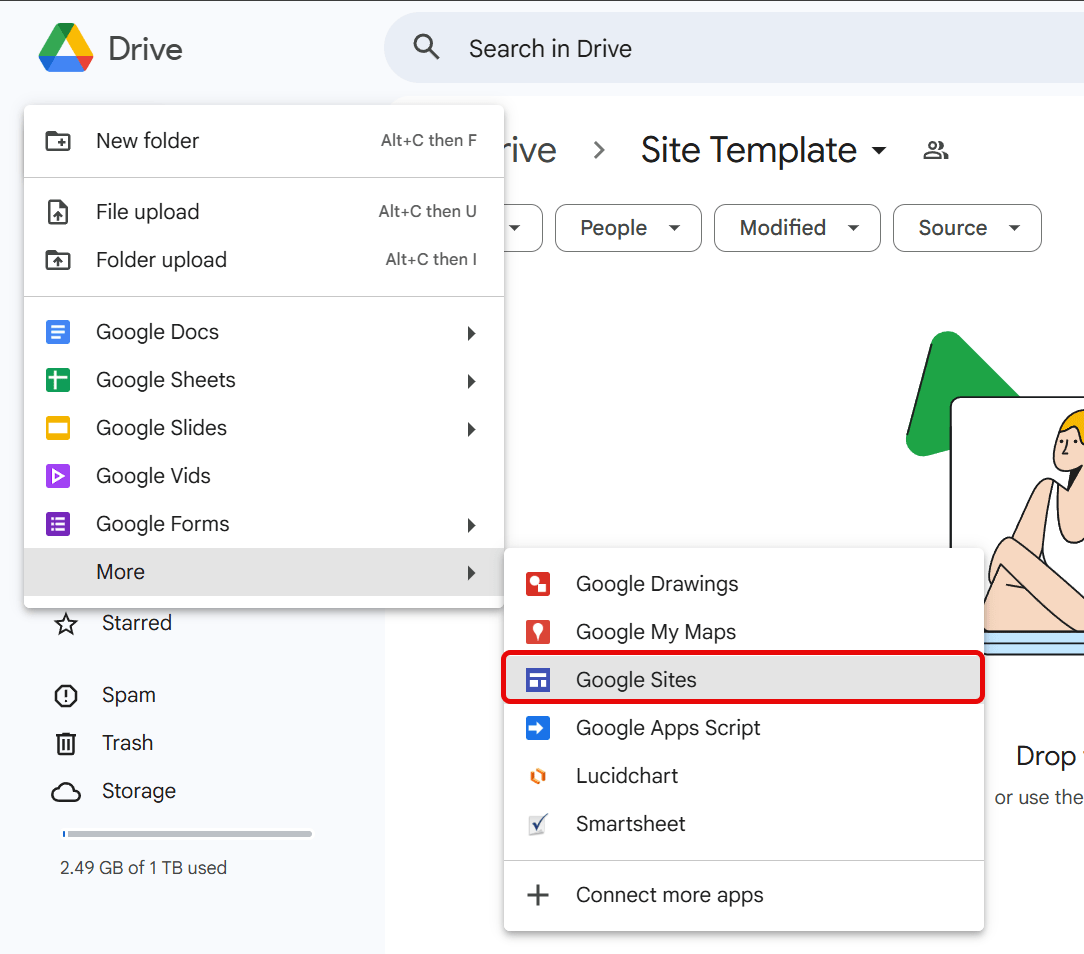
Task: Expand the Google Slides submenu arrow
Action: [x=471, y=429]
